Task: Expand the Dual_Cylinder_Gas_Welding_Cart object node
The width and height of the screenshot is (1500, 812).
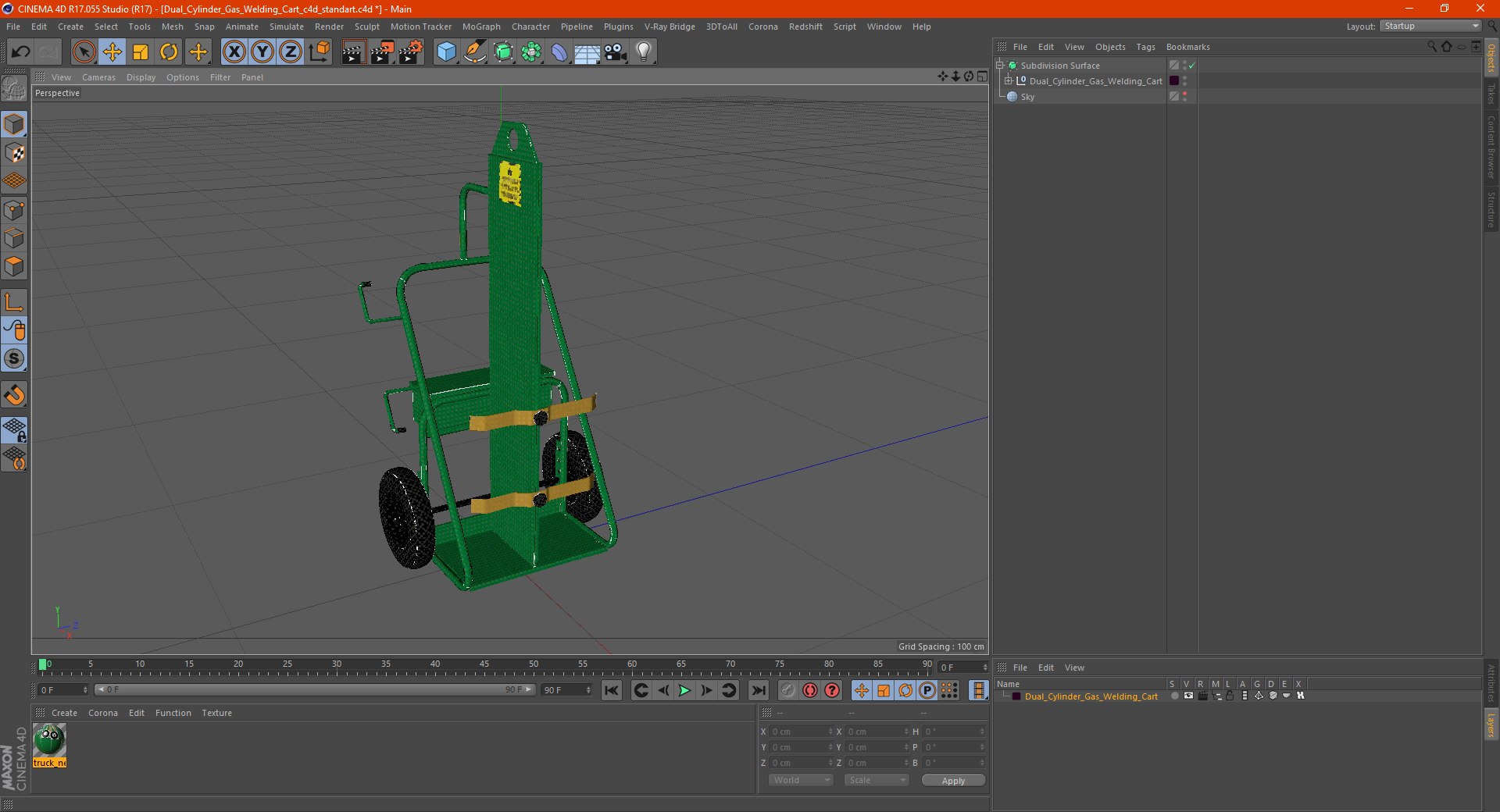Action: click(1008, 81)
